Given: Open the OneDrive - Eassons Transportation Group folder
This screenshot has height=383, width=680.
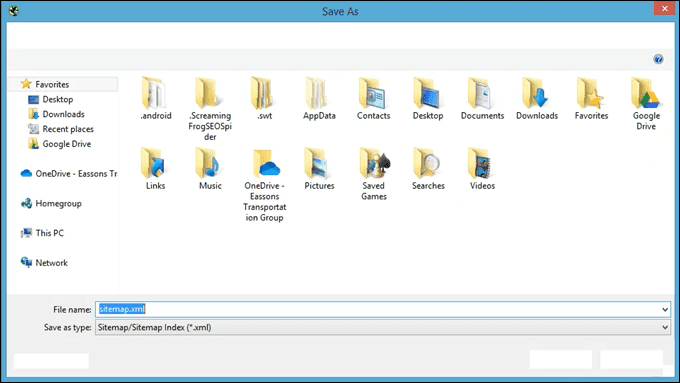Looking at the screenshot, I should 264,184.
